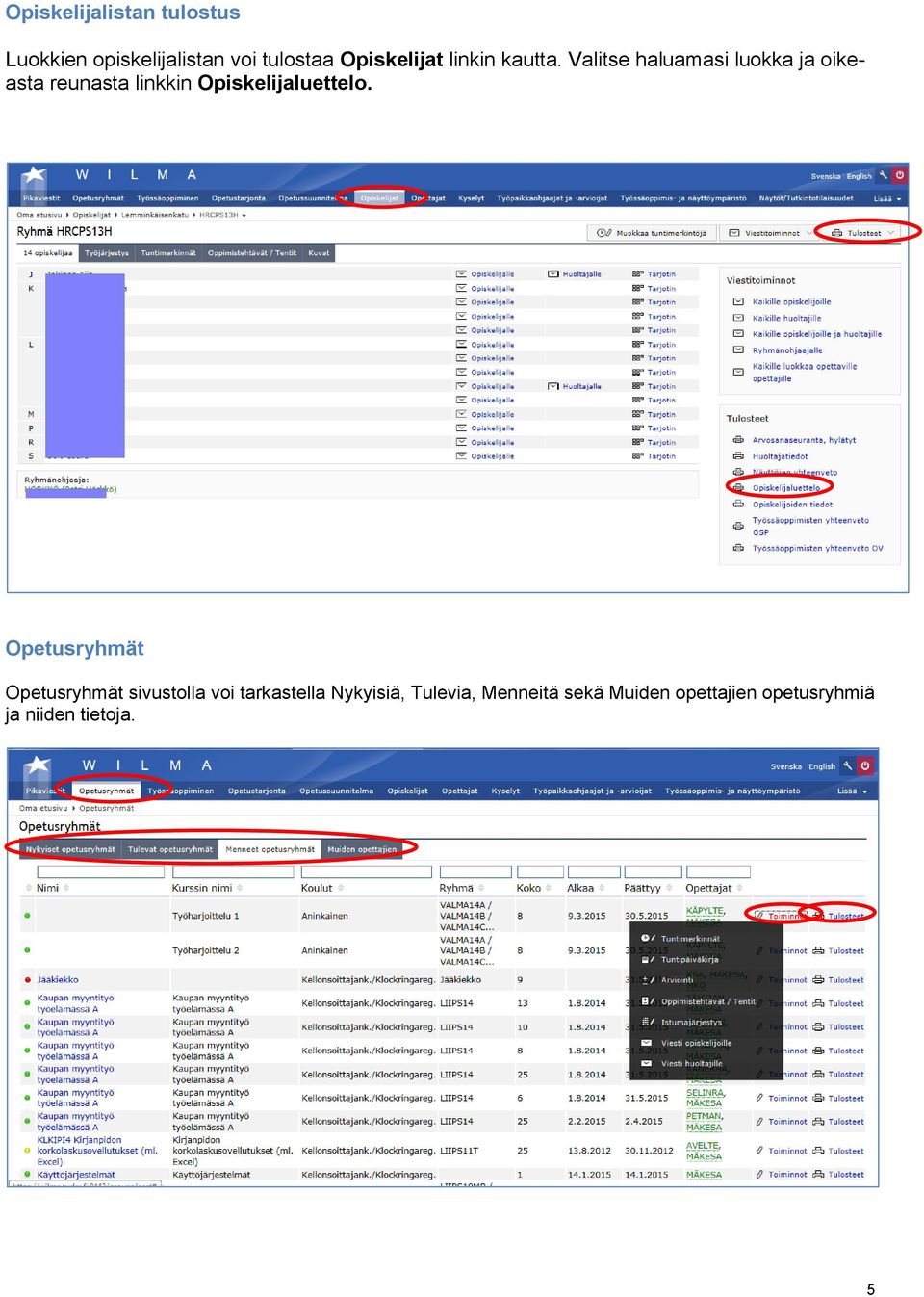924x1297 pixels.
Task: Choose Istumajärjestys in the dark popup menu
Action: click(x=691, y=1022)
